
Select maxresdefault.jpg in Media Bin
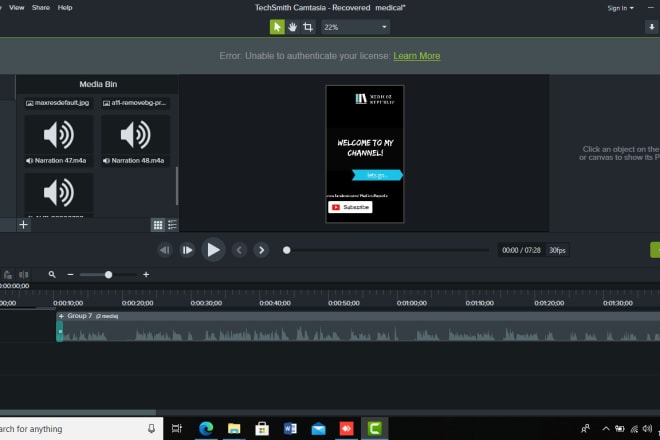click(x=58, y=103)
